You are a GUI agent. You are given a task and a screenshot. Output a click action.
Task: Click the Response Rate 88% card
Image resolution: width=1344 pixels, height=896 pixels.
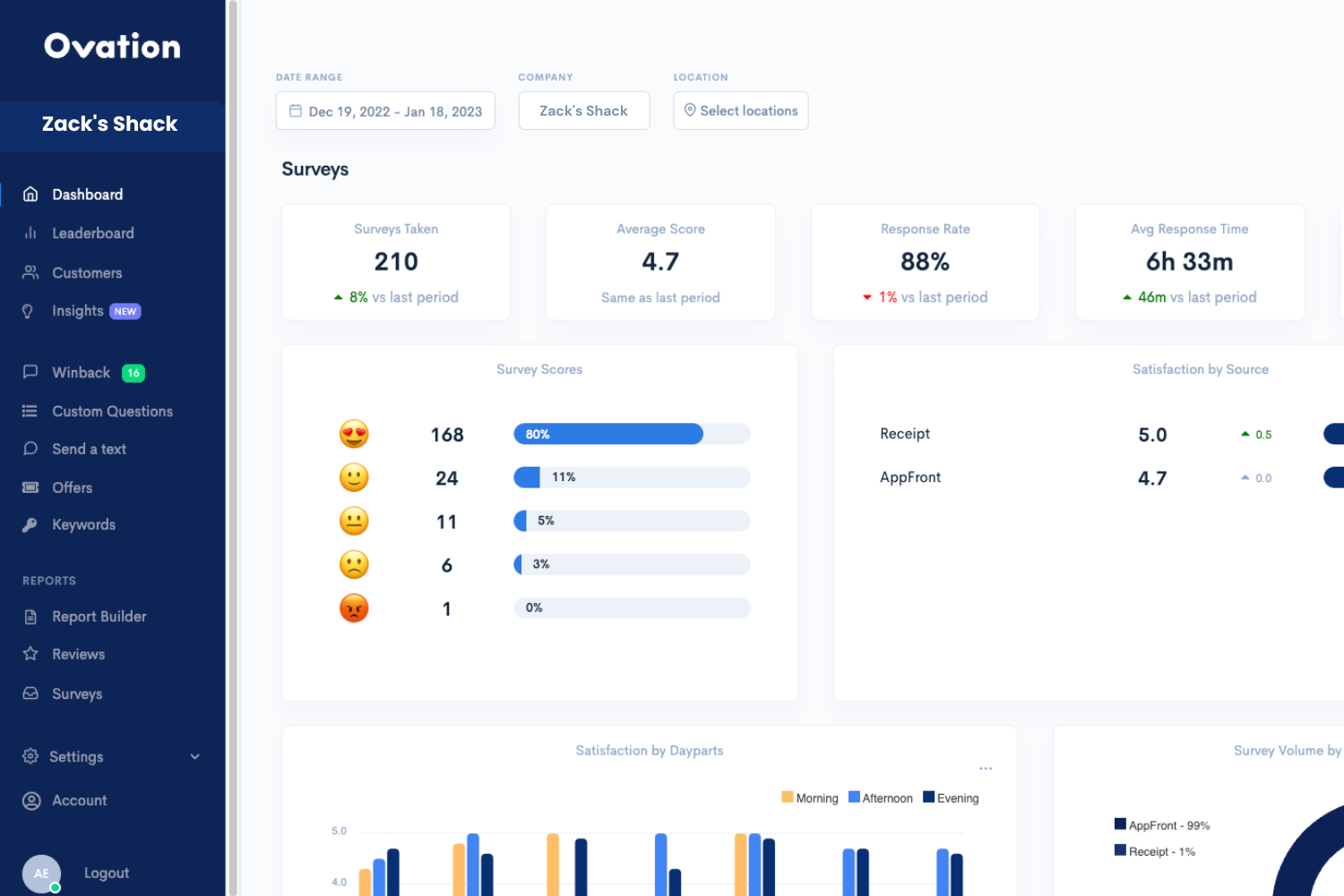[925, 262]
